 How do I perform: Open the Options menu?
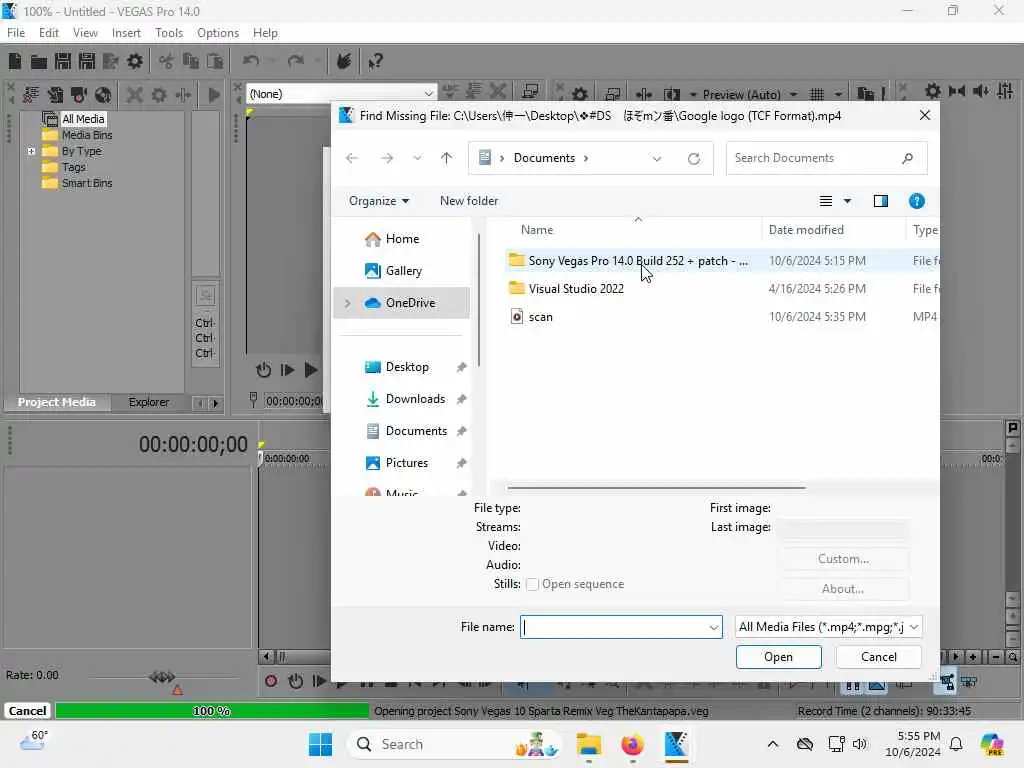(218, 33)
